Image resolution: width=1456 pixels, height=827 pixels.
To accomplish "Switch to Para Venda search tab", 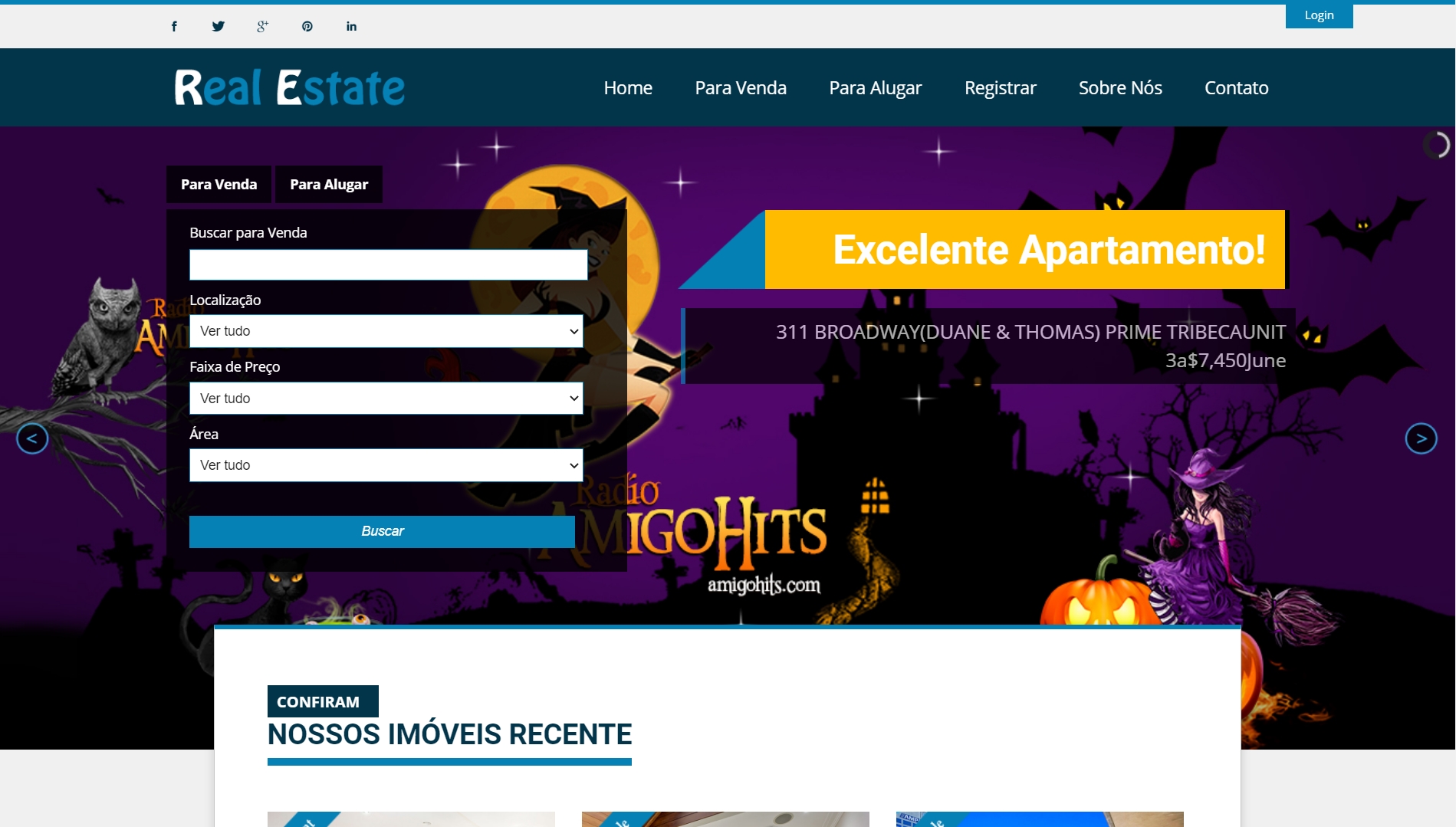I will pyautogui.click(x=219, y=185).
